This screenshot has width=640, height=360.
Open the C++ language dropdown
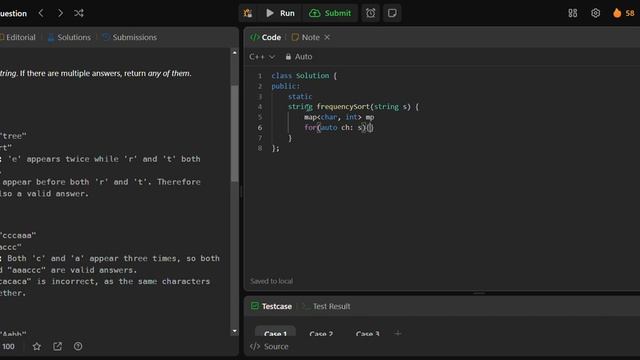262,57
